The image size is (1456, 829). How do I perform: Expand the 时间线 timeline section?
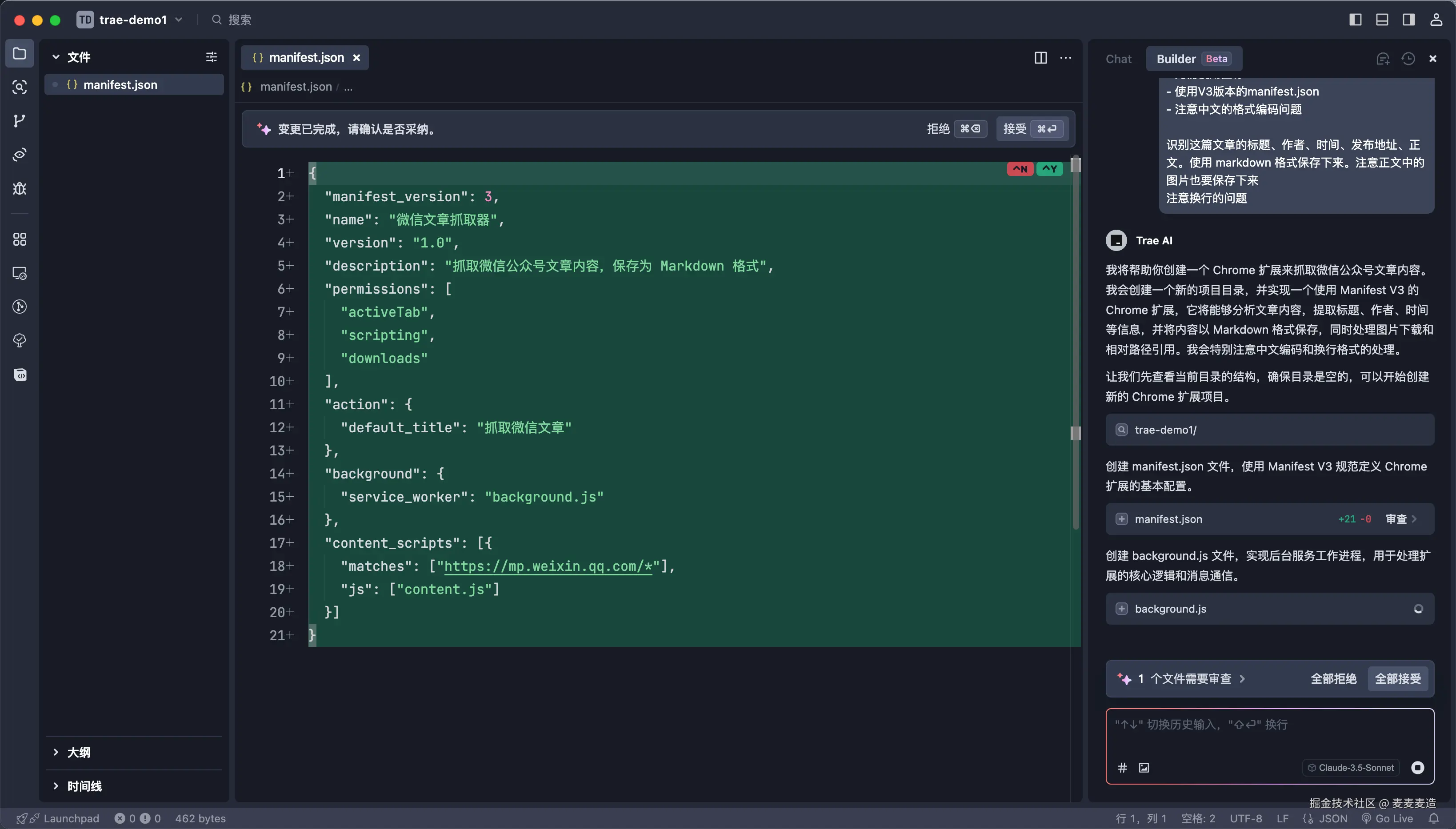tap(84, 786)
